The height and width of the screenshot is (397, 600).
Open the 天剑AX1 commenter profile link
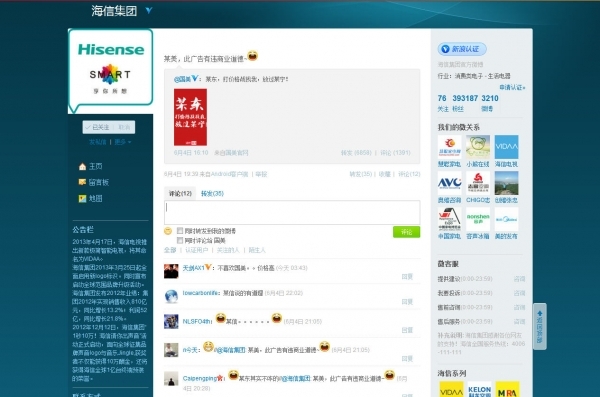(193, 268)
